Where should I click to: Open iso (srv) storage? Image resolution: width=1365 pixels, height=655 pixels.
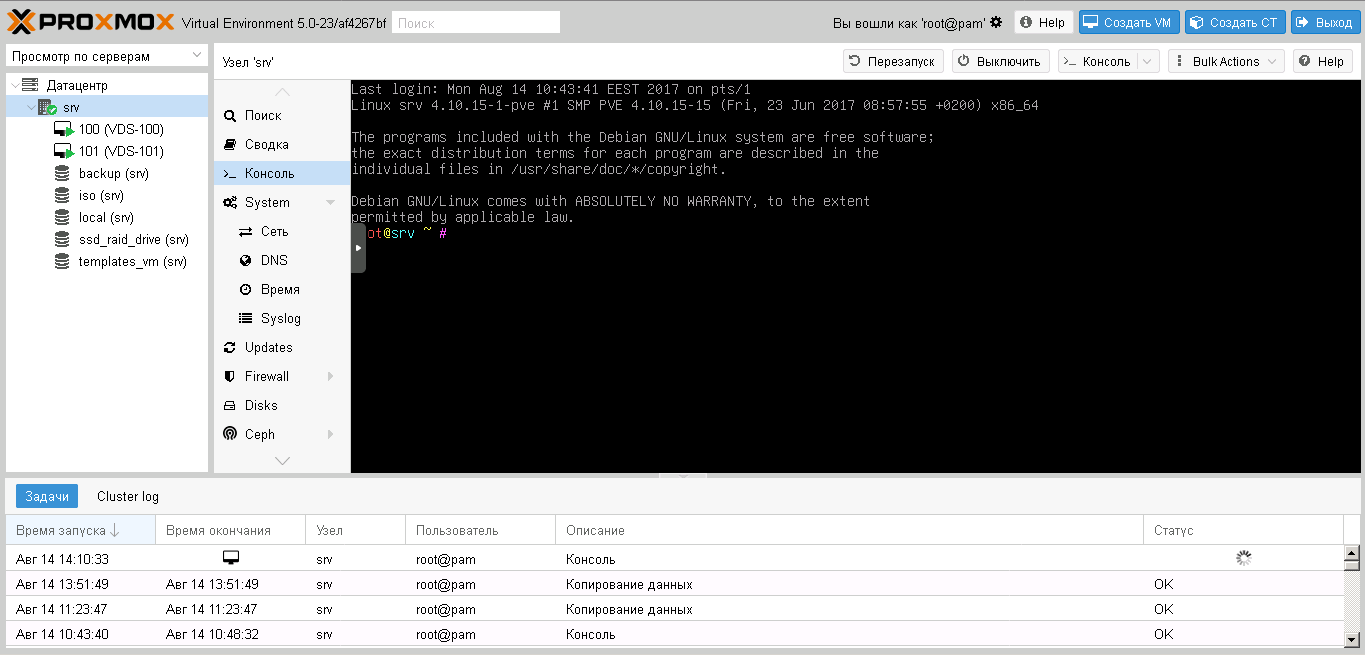101,195
